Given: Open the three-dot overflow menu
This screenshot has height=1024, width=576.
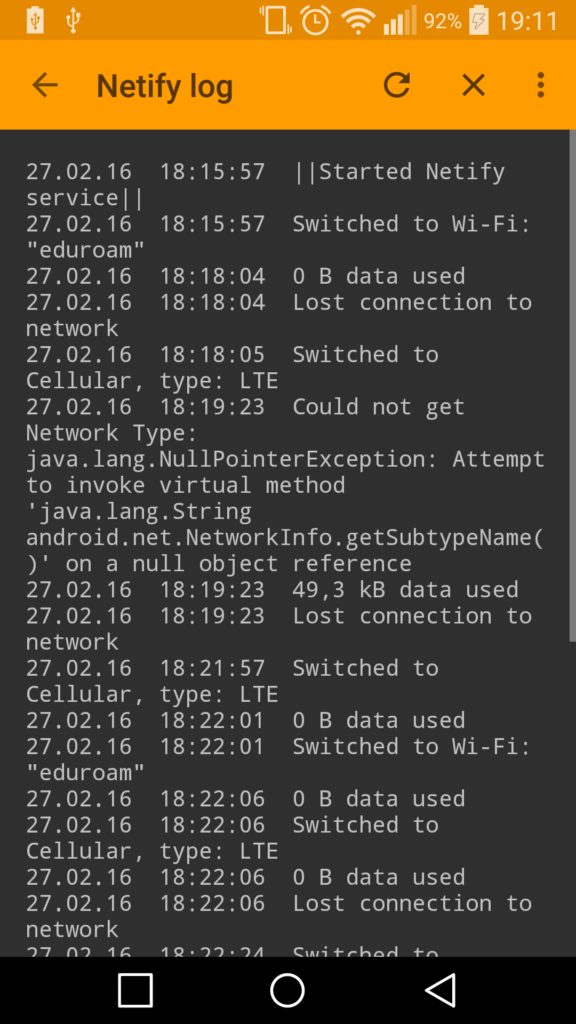Looking at the screenshot, I should [540, 85].
